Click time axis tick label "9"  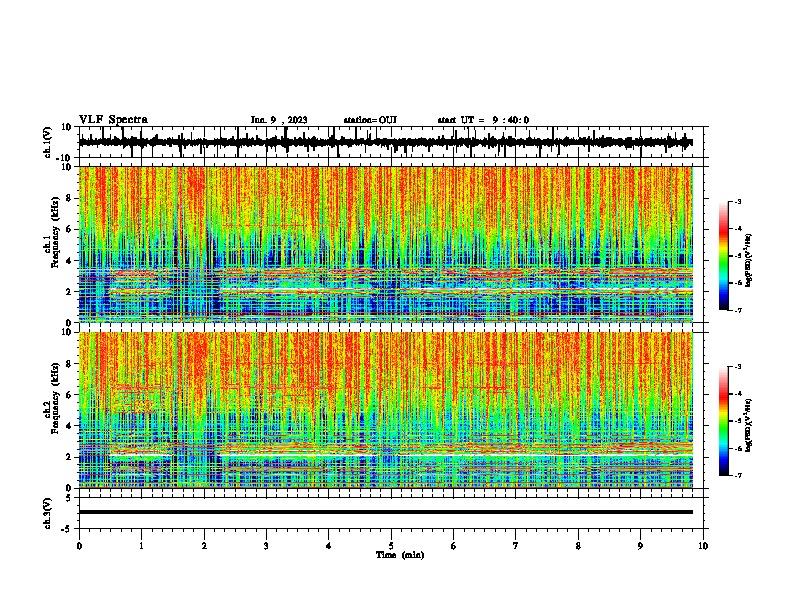pyautogui.click(x=640, y=546)
